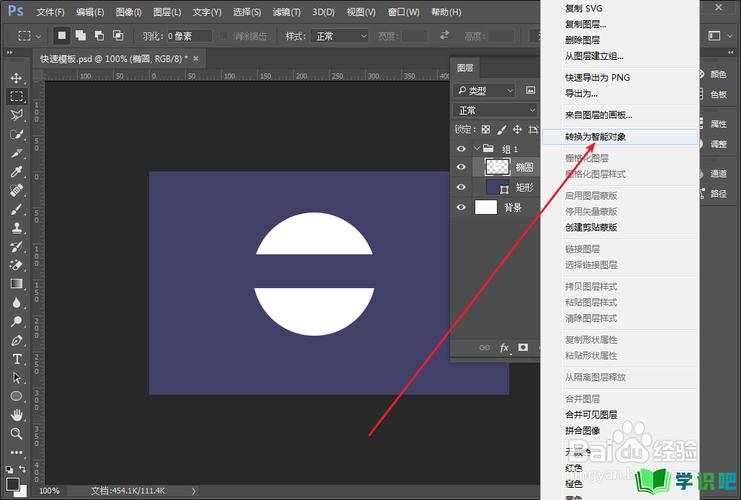This screenshot has height=500, width=741.
Task: Select the Move tool
Action: tap(17, 78)
